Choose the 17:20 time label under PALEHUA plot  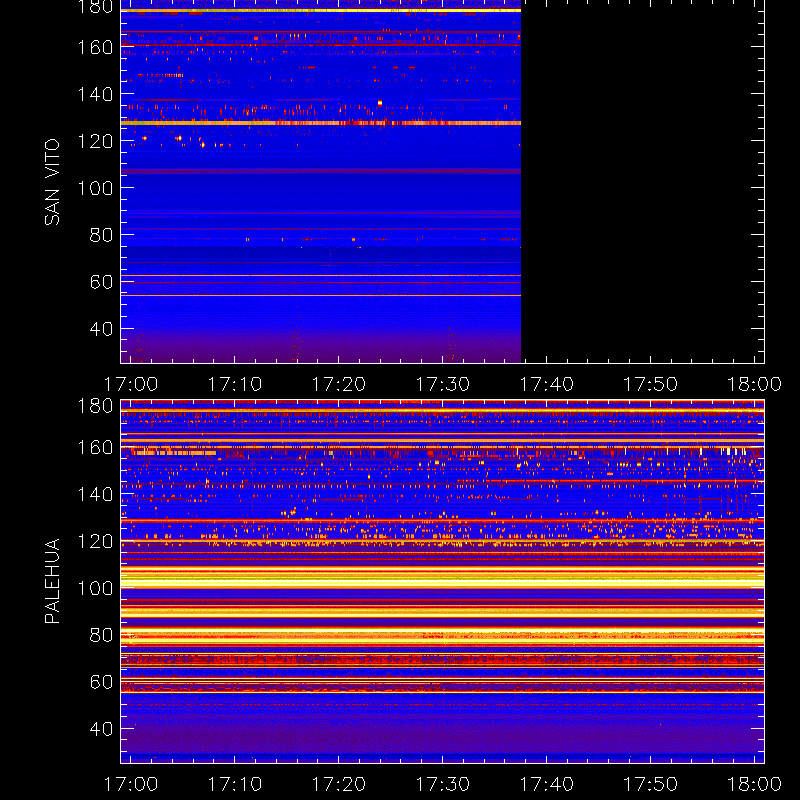(x=339, y=784)
